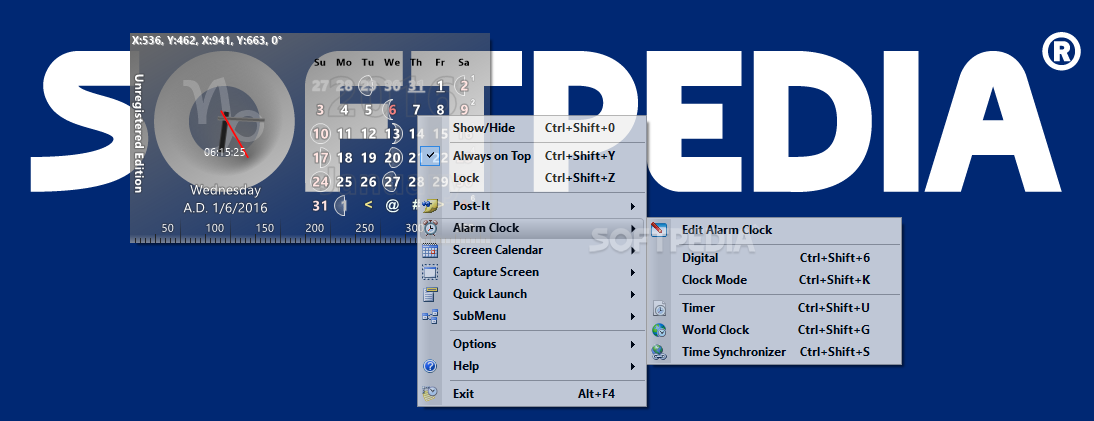Click the Edit Alarm Clock icon
Viewport: 1094px width, 421px height.
(x=659, y=230)
